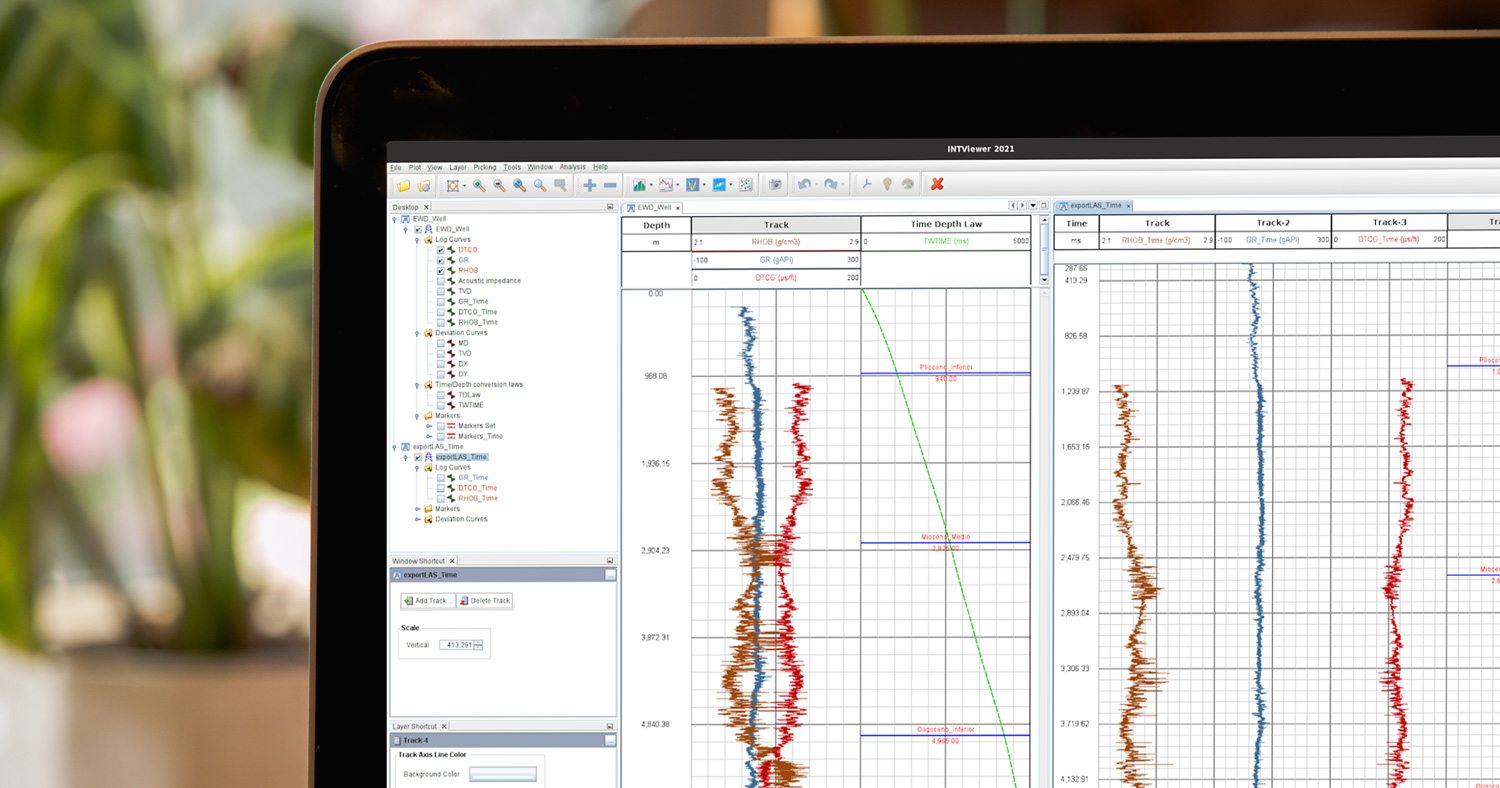Select the GR_Time curve under exportLAS_Time

[473, 478]
